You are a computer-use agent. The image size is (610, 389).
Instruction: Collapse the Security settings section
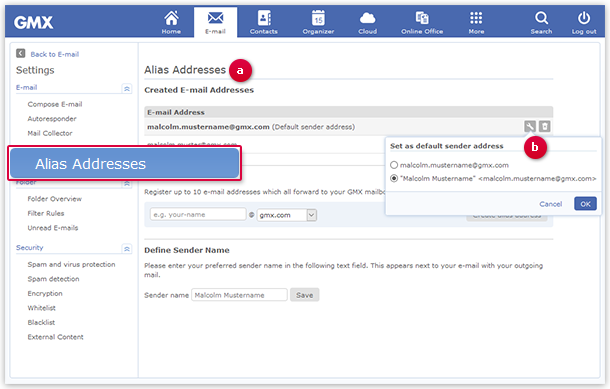[127, 249]
